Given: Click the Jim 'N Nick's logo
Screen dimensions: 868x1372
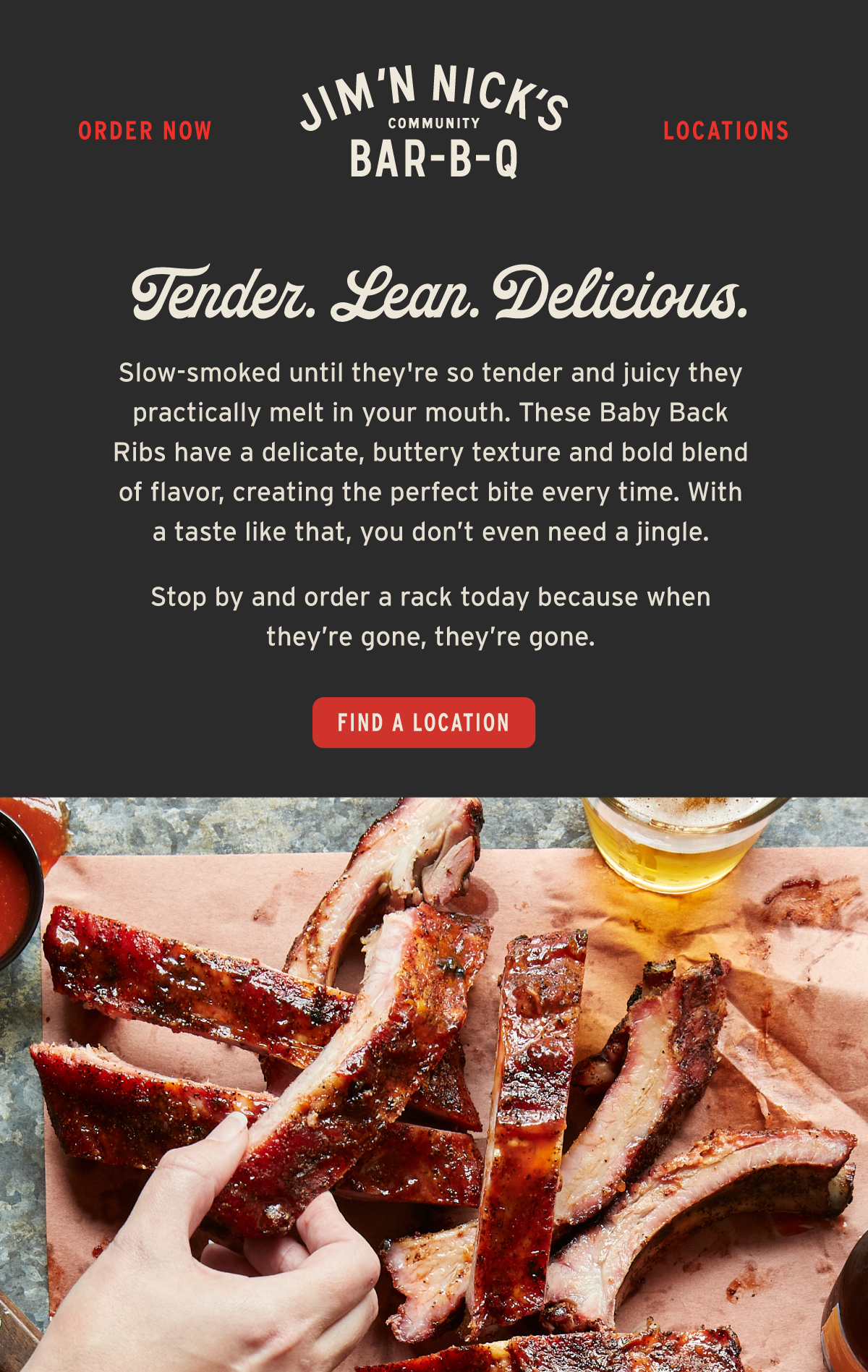Looking at the screenshot, I should (434, 122).
